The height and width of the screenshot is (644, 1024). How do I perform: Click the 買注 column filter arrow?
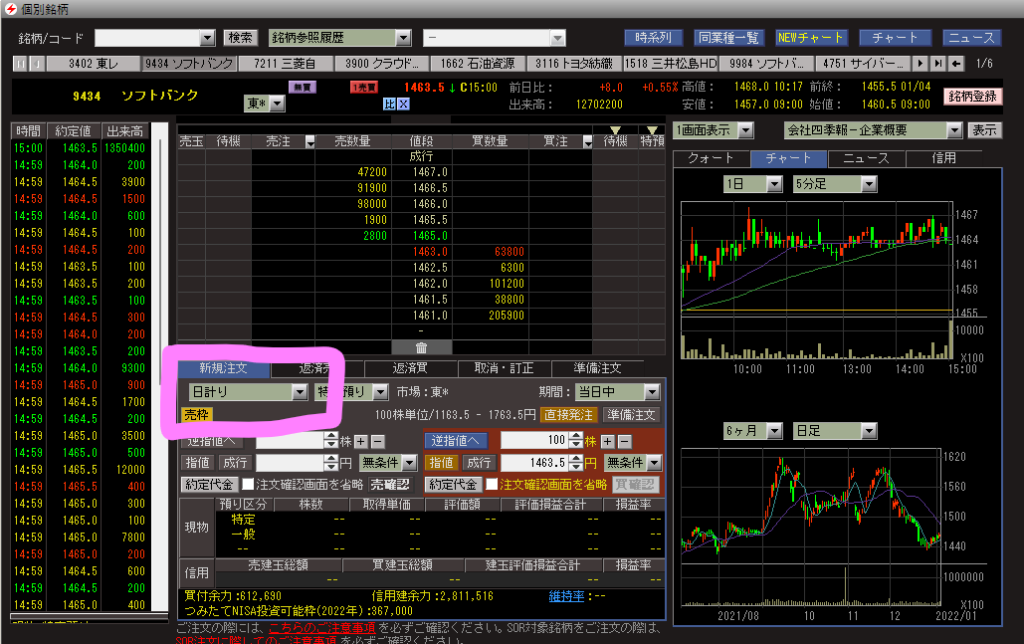pyautogui.click(x=587, y=141)
